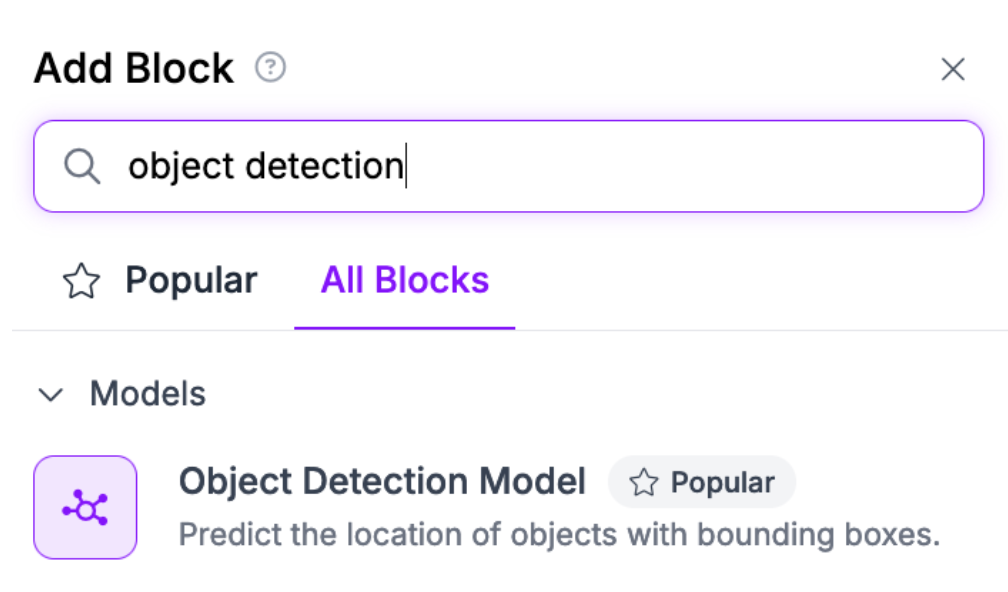Screen dimensions: 1008x592
Task: Click the "Add Block" panel heading
Action: [x=134, y=69]
